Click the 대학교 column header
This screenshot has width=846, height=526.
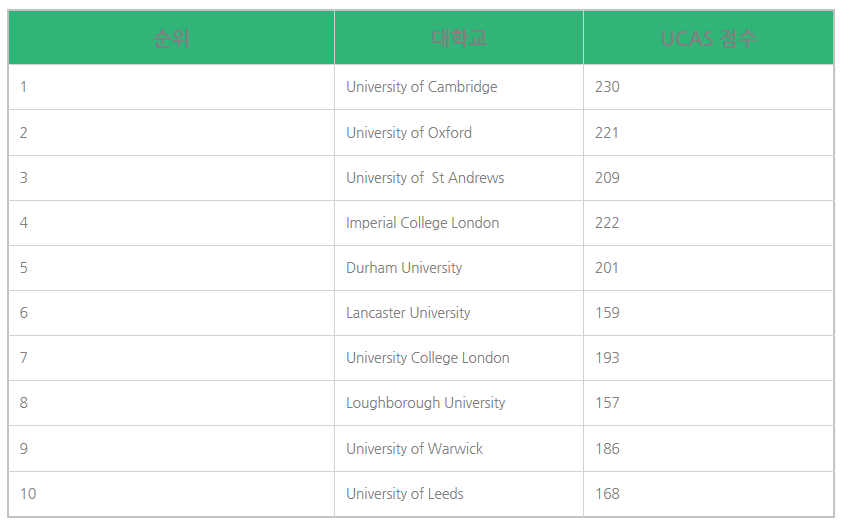click(459, 38)
